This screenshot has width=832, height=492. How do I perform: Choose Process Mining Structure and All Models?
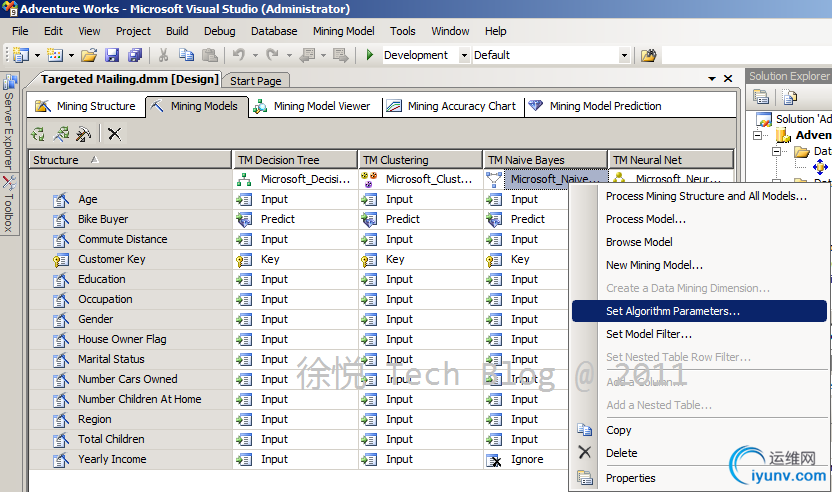(x=699, y=196)
